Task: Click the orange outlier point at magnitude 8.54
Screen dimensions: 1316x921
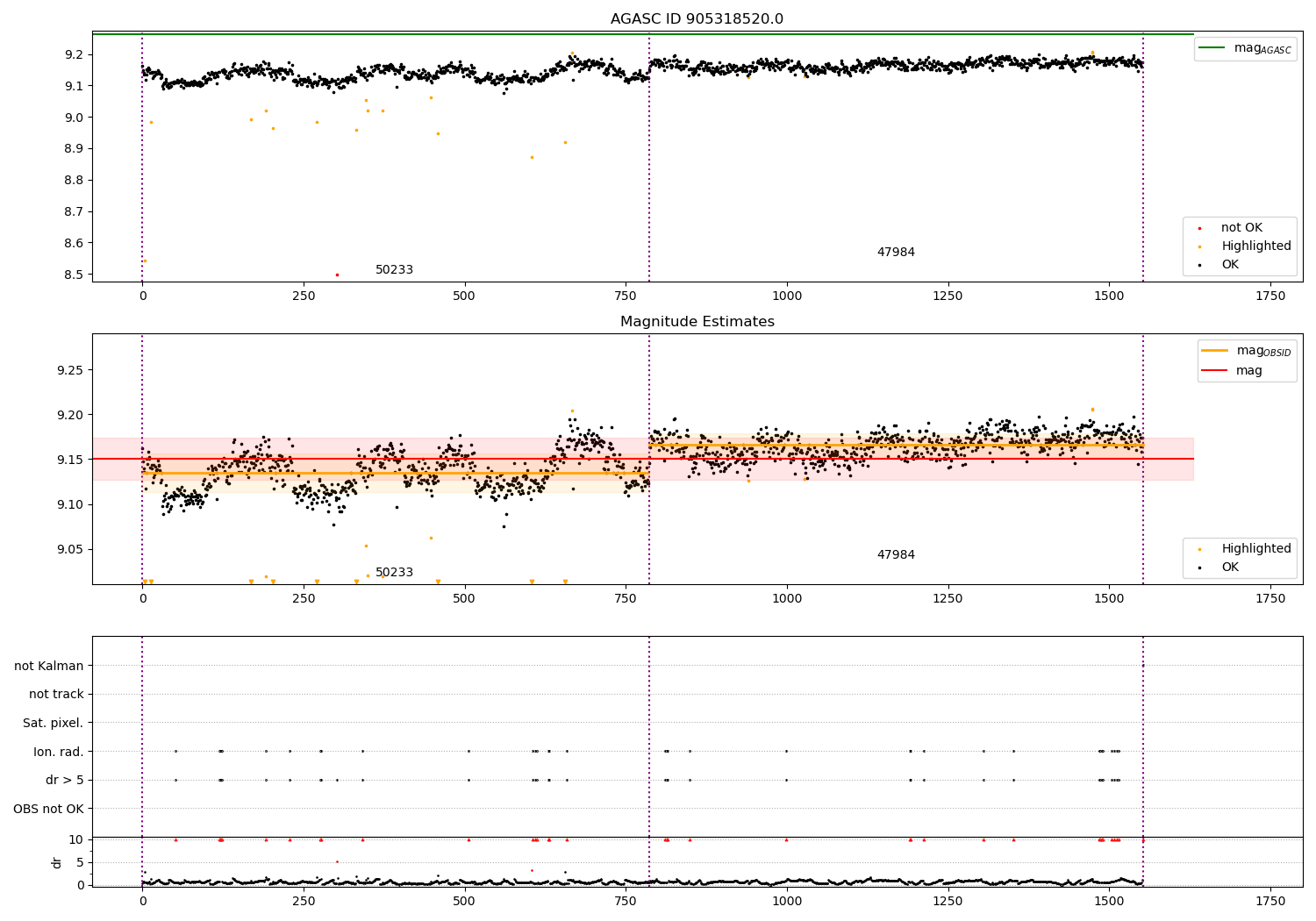Action: pyautogui.click(x=145, y=261)
